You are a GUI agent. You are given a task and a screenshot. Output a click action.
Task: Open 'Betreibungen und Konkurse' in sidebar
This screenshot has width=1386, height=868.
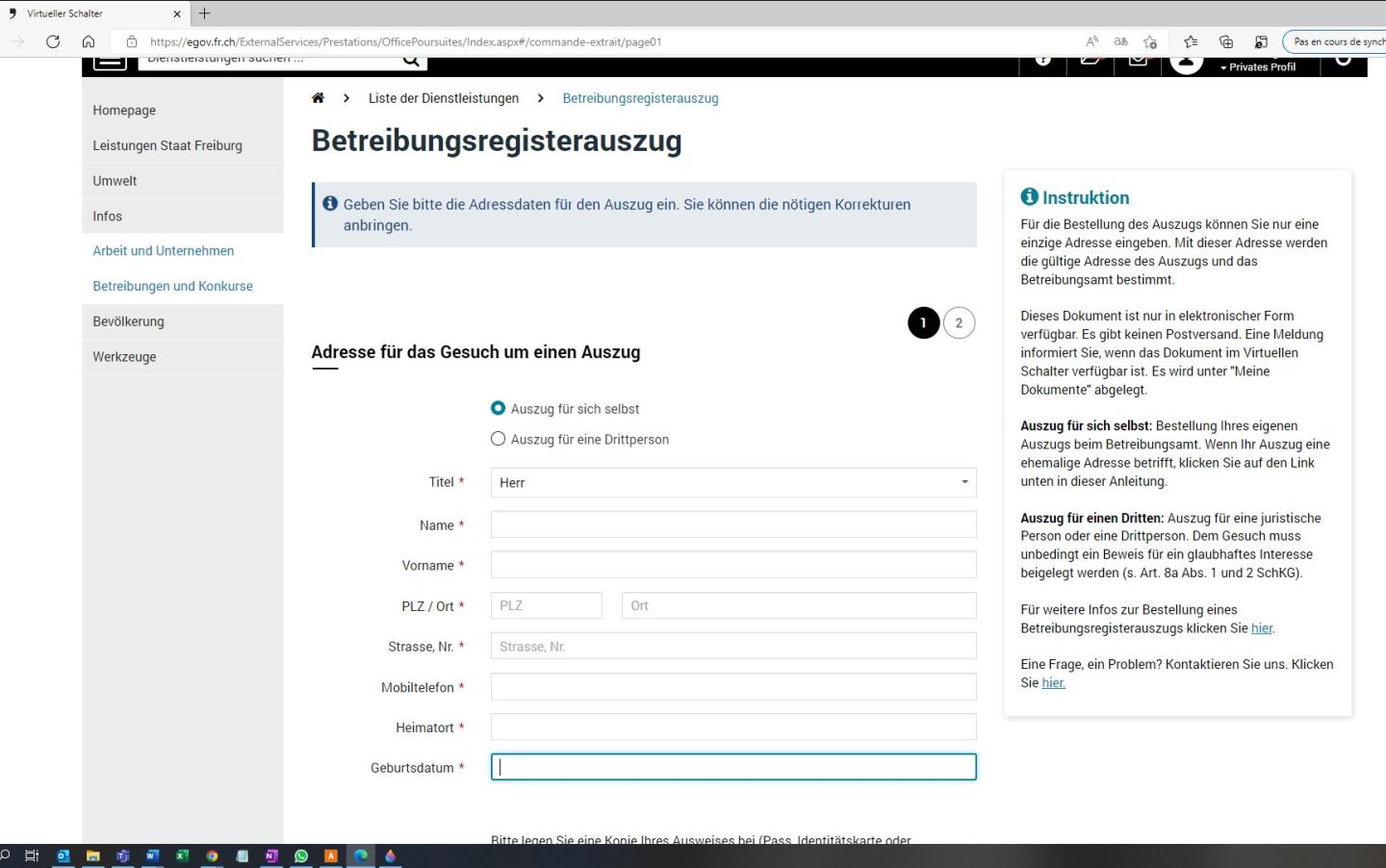[172, 286]
